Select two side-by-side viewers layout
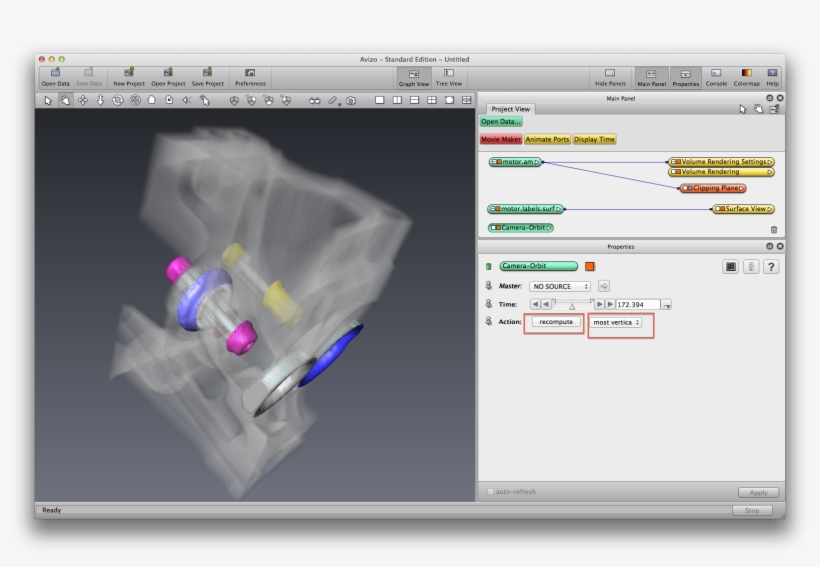 click(397, 100)
